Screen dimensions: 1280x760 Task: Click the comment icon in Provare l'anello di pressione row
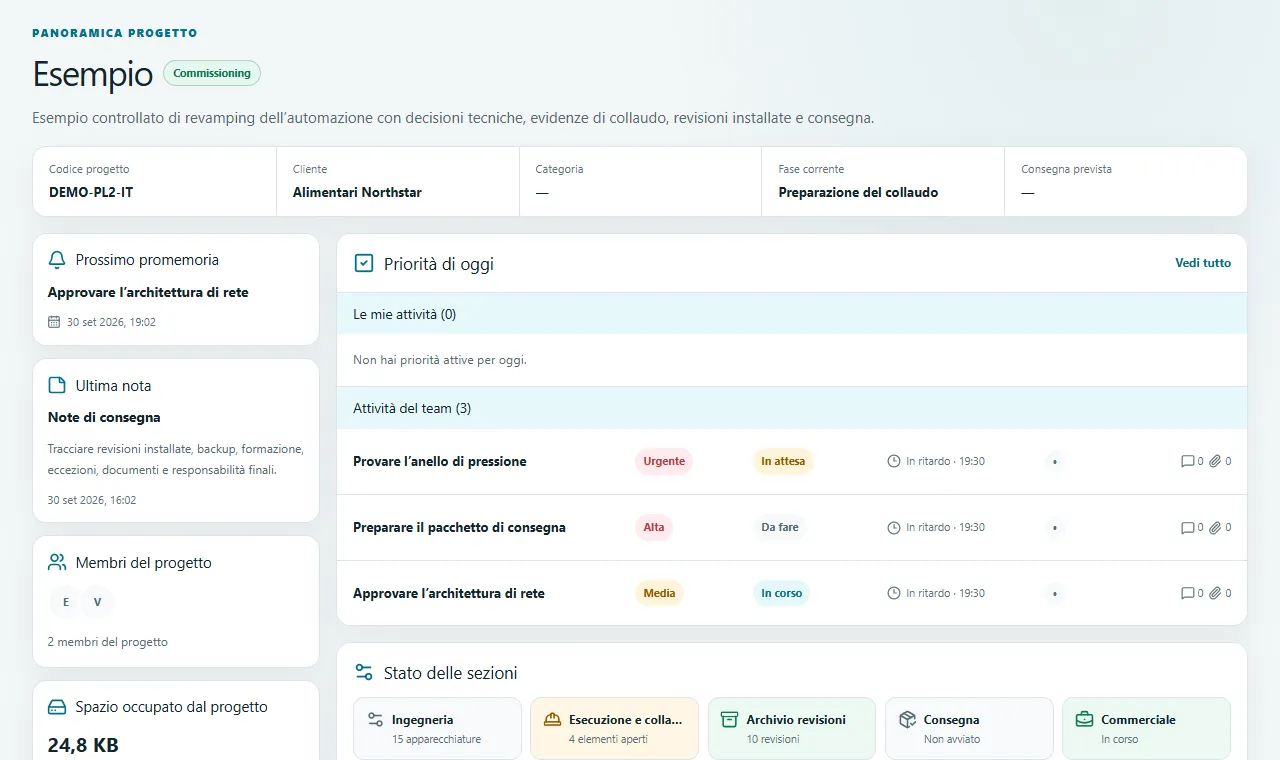(x=1187, y=461)
